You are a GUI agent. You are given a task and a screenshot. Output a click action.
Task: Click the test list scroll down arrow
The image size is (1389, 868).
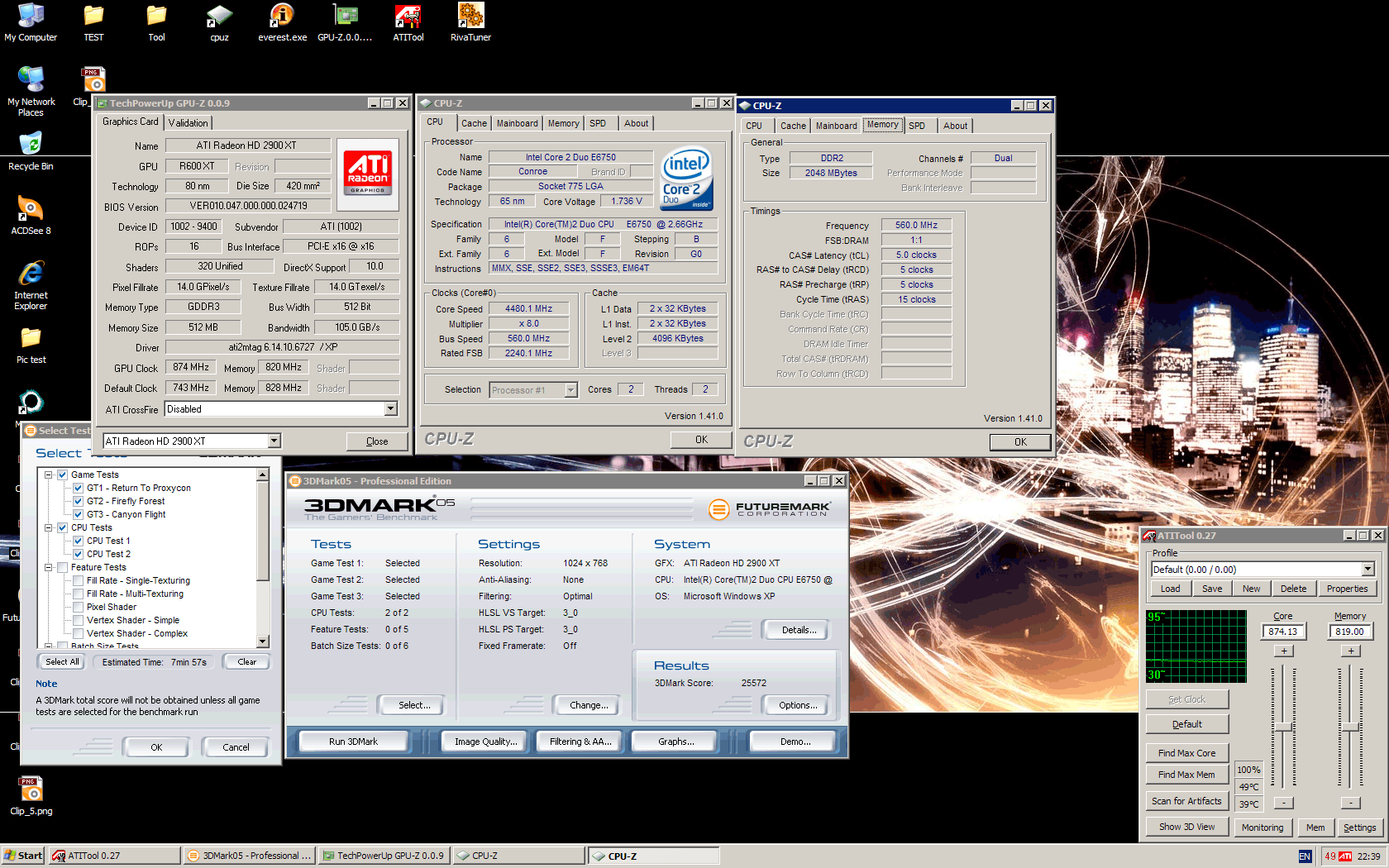pyautogui.click(x=262, y=641)
